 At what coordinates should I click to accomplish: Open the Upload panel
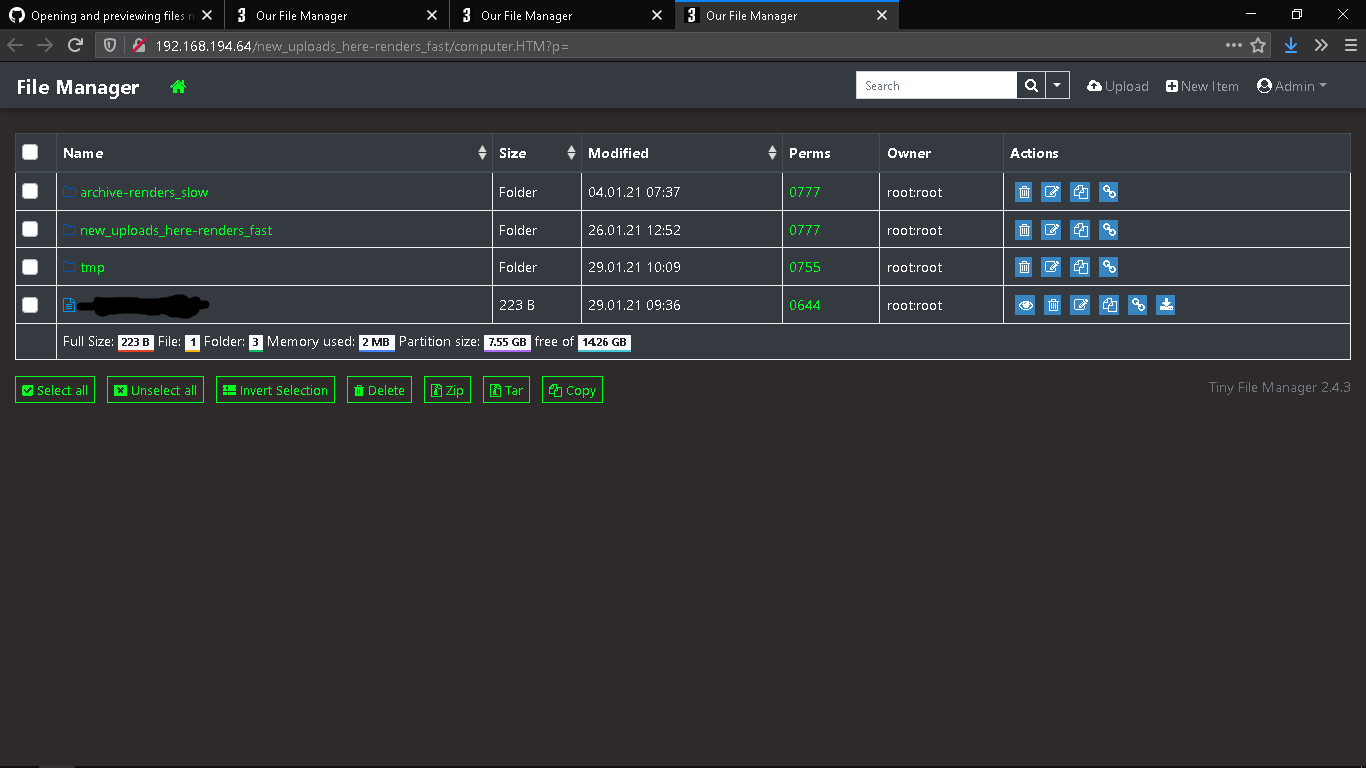(1117, 86)
